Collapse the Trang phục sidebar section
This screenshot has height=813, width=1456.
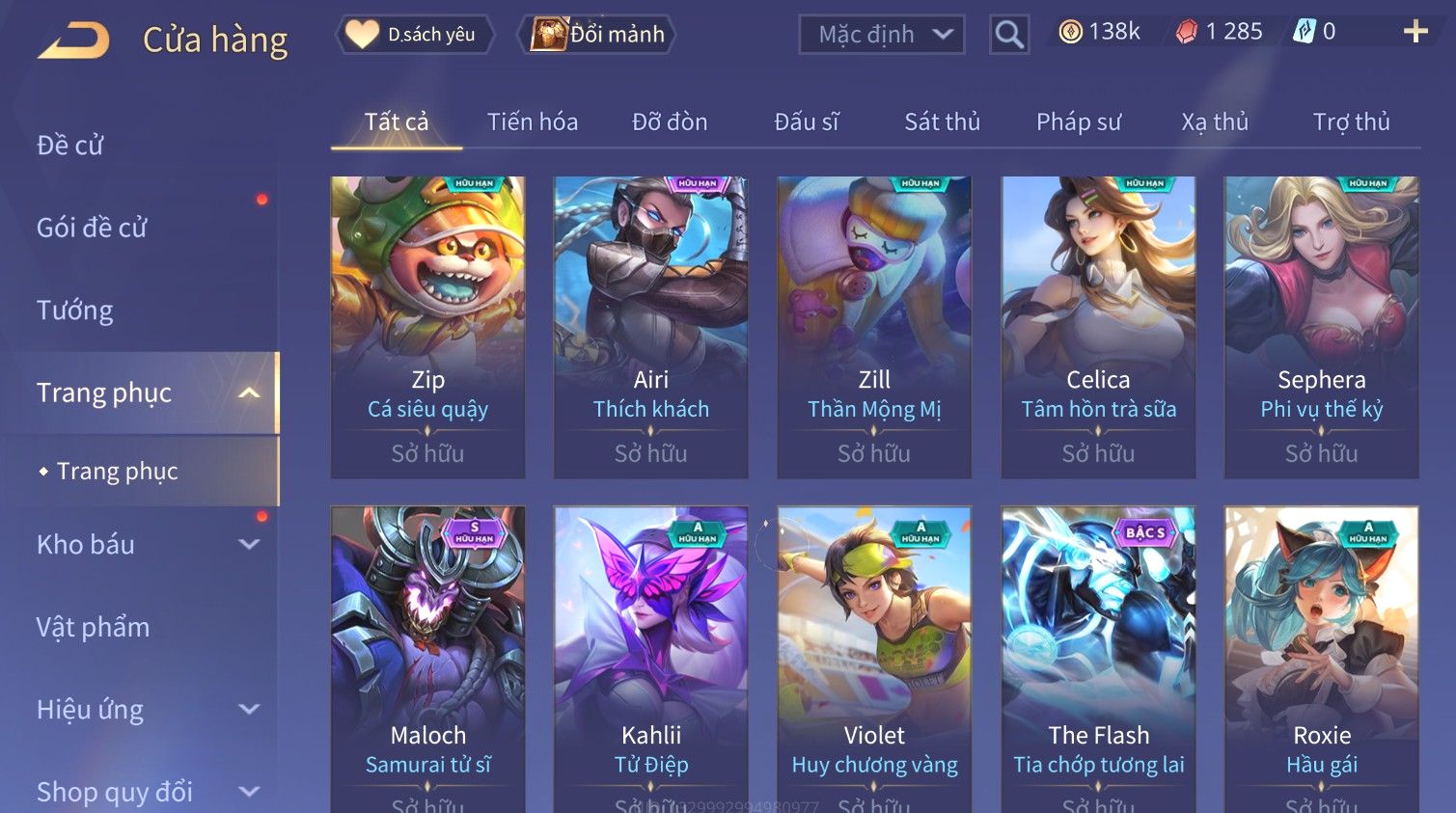pyautogui.click(x=249, y=393)
